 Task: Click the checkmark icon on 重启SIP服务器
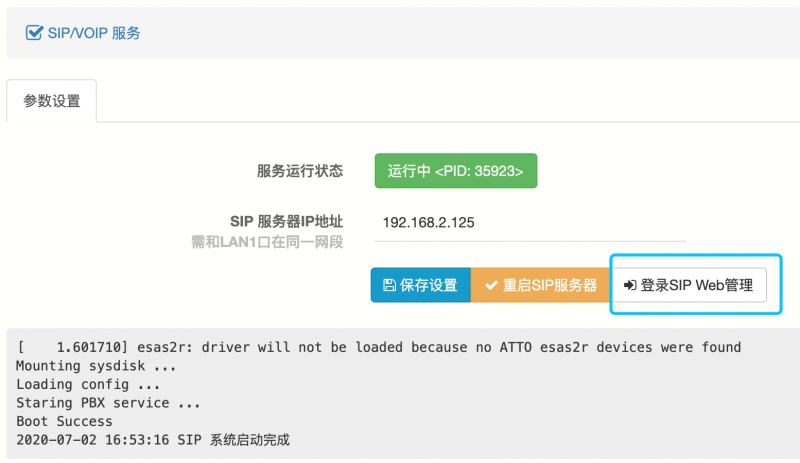[x=491, y=285]
